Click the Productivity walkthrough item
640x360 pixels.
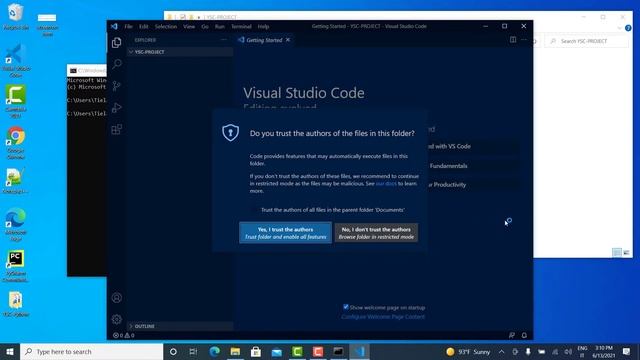pos(473,184)
